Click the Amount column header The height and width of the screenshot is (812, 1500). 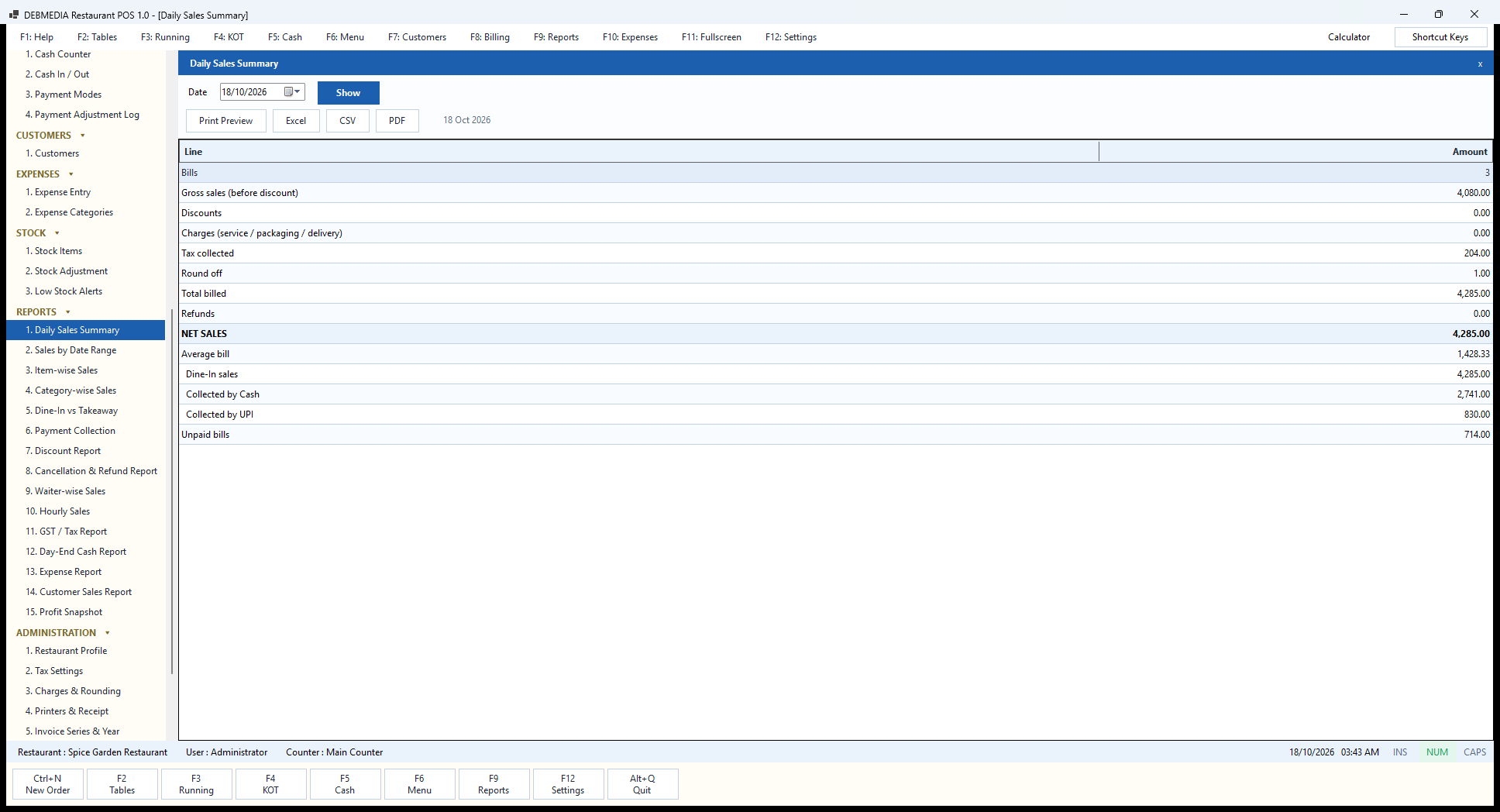(x=1295, y=152)
